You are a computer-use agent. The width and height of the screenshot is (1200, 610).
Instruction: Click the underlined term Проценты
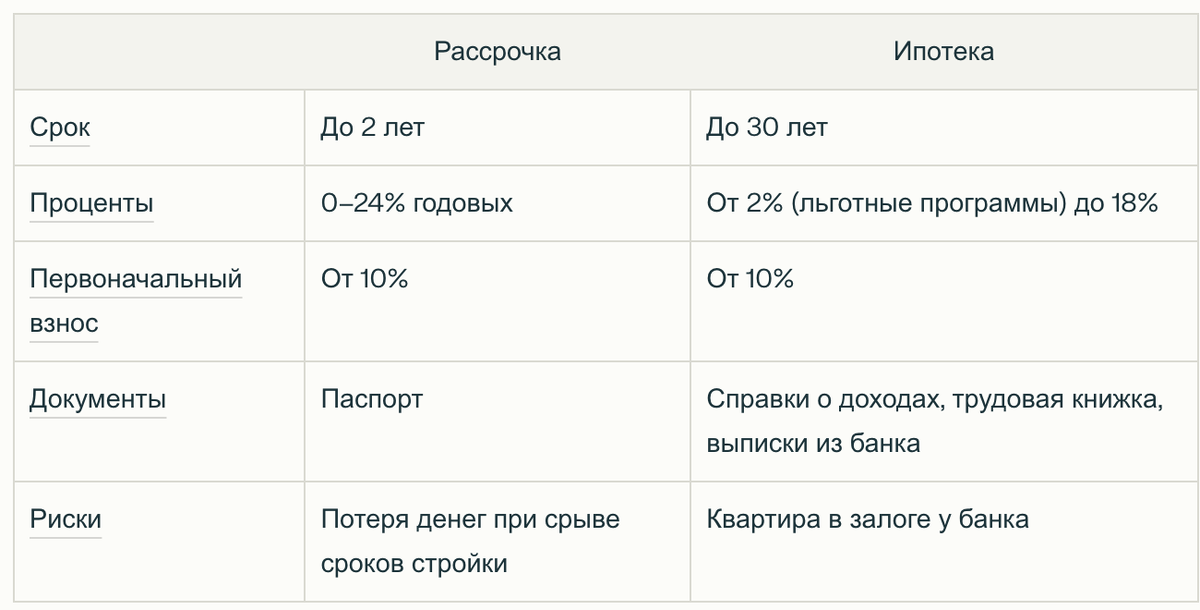[91, 204]
